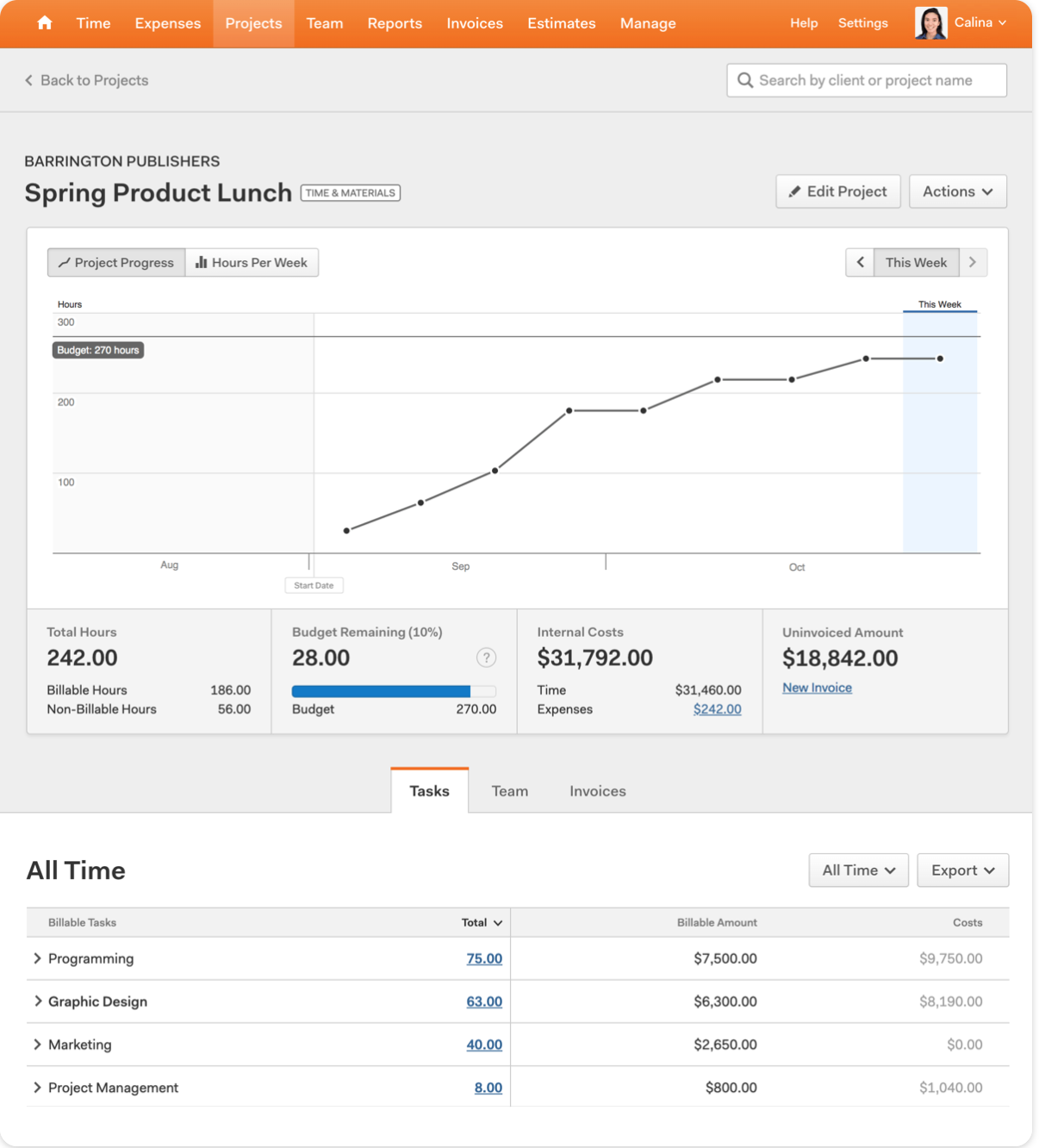The image size is (1039, 1148).
Task: Click the New Invoice link
Action: tap(817, 688)
